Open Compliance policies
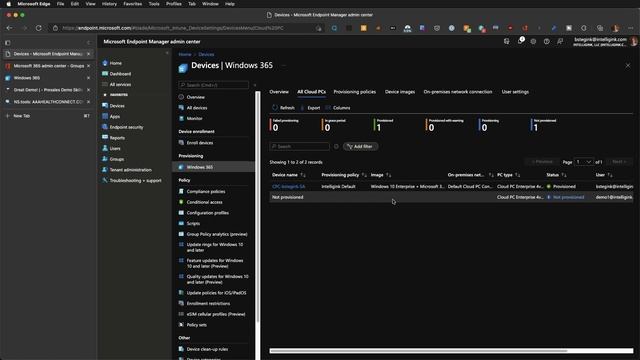 click(x=206, y=191)
